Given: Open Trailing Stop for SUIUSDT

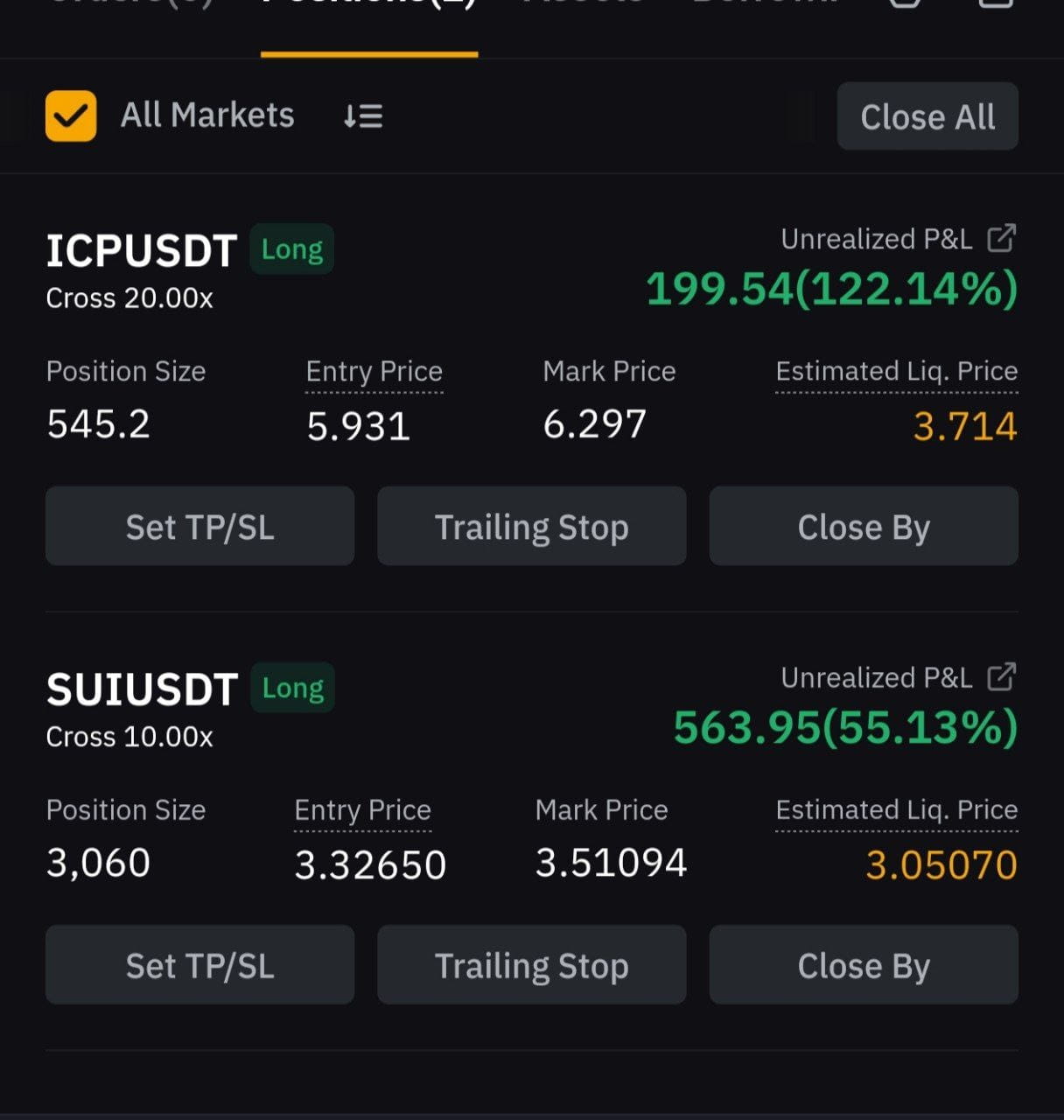Looking at the screenshot, I should 532,964.
